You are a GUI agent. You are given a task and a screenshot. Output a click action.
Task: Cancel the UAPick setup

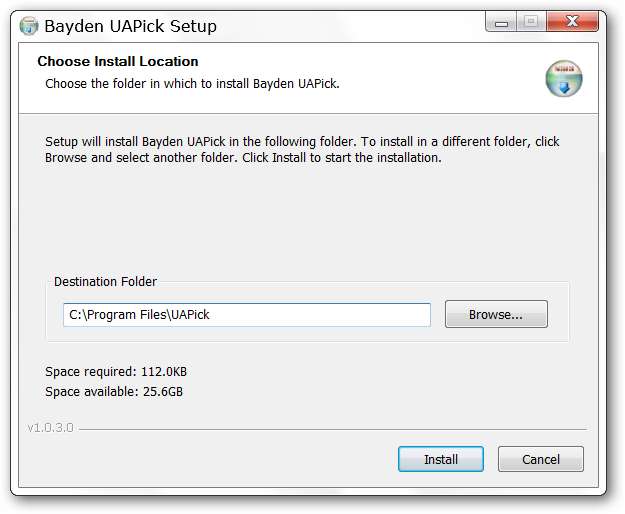(x=541, y=459)
